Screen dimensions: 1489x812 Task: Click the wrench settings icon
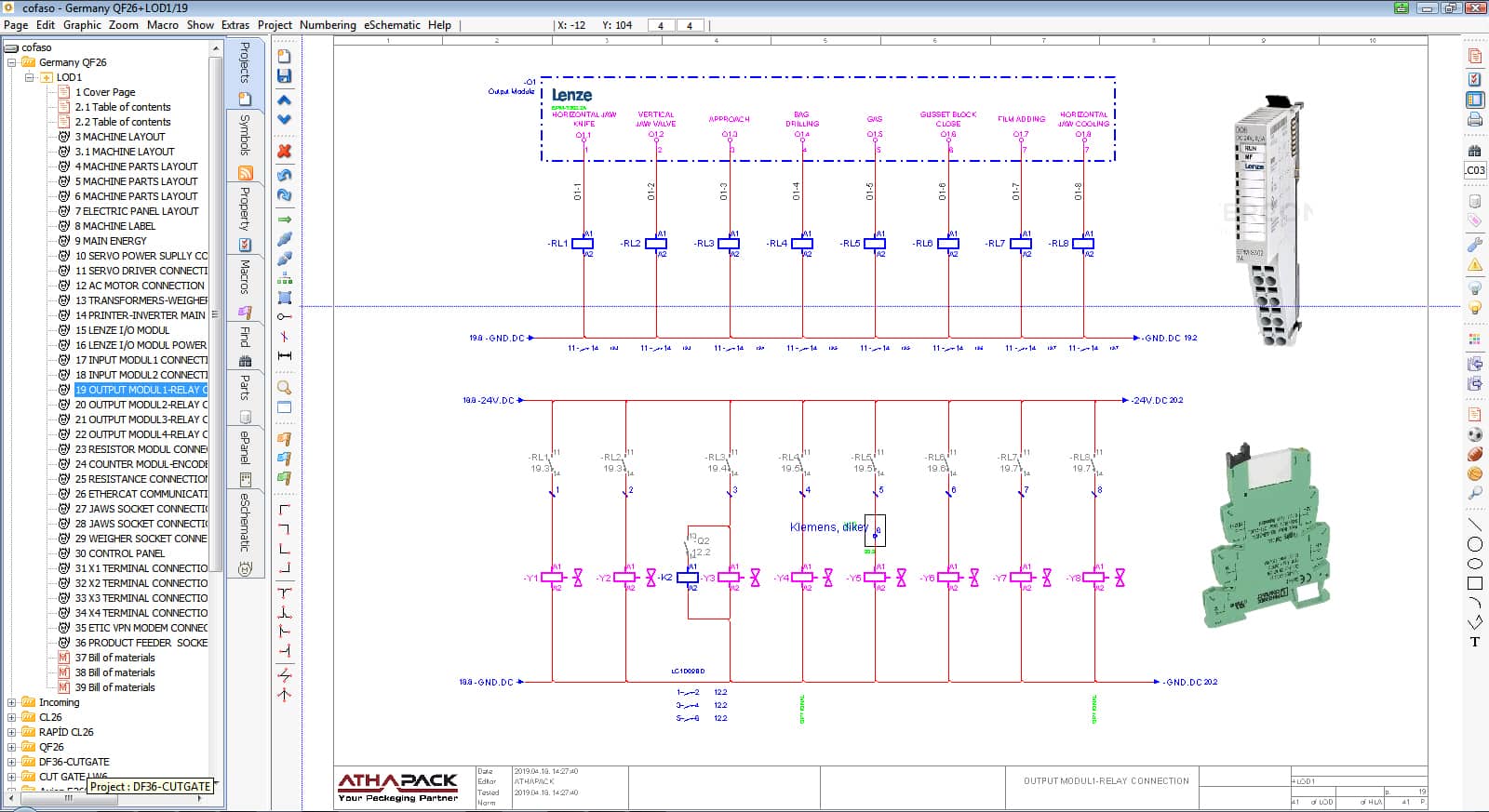point(1474,245)
